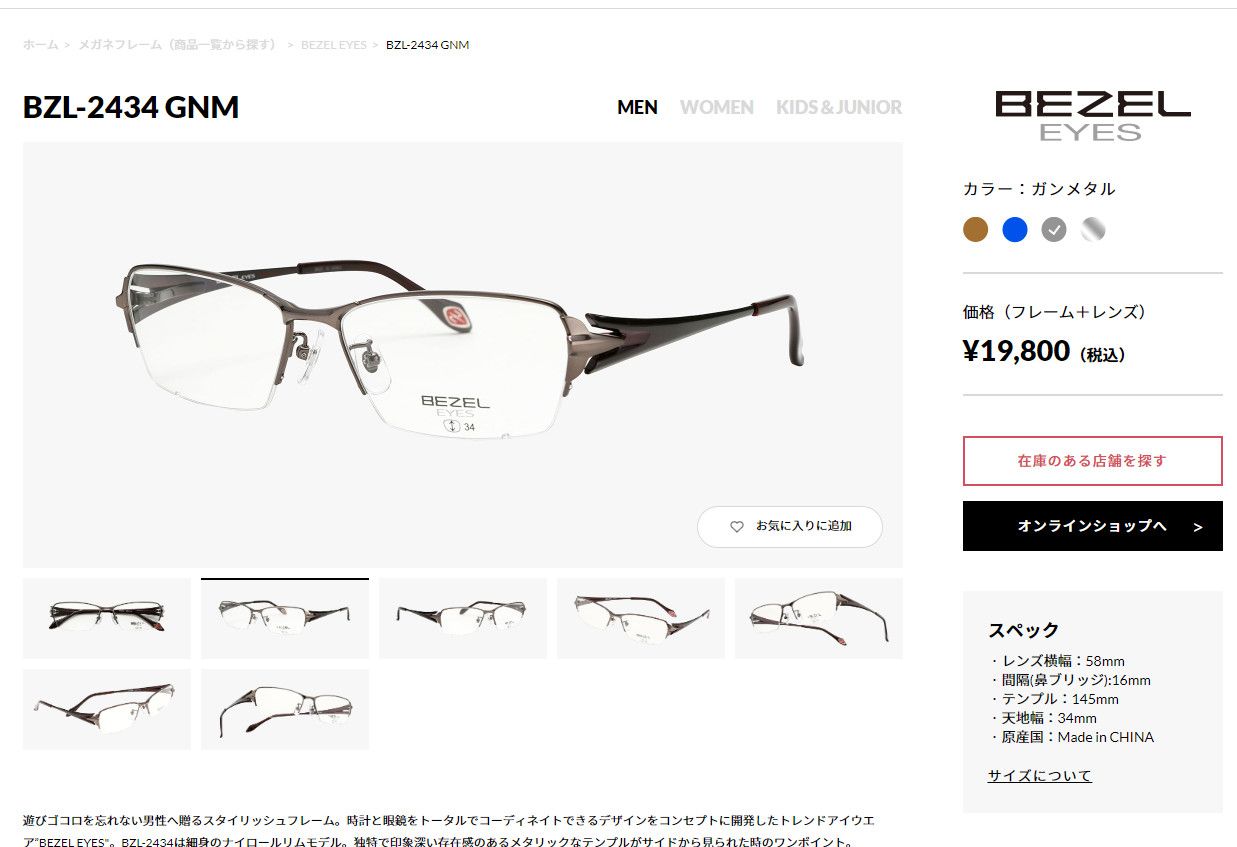
Task: Click the 在庫のある店舗を探す button
Action: [x=1092, y=461]
